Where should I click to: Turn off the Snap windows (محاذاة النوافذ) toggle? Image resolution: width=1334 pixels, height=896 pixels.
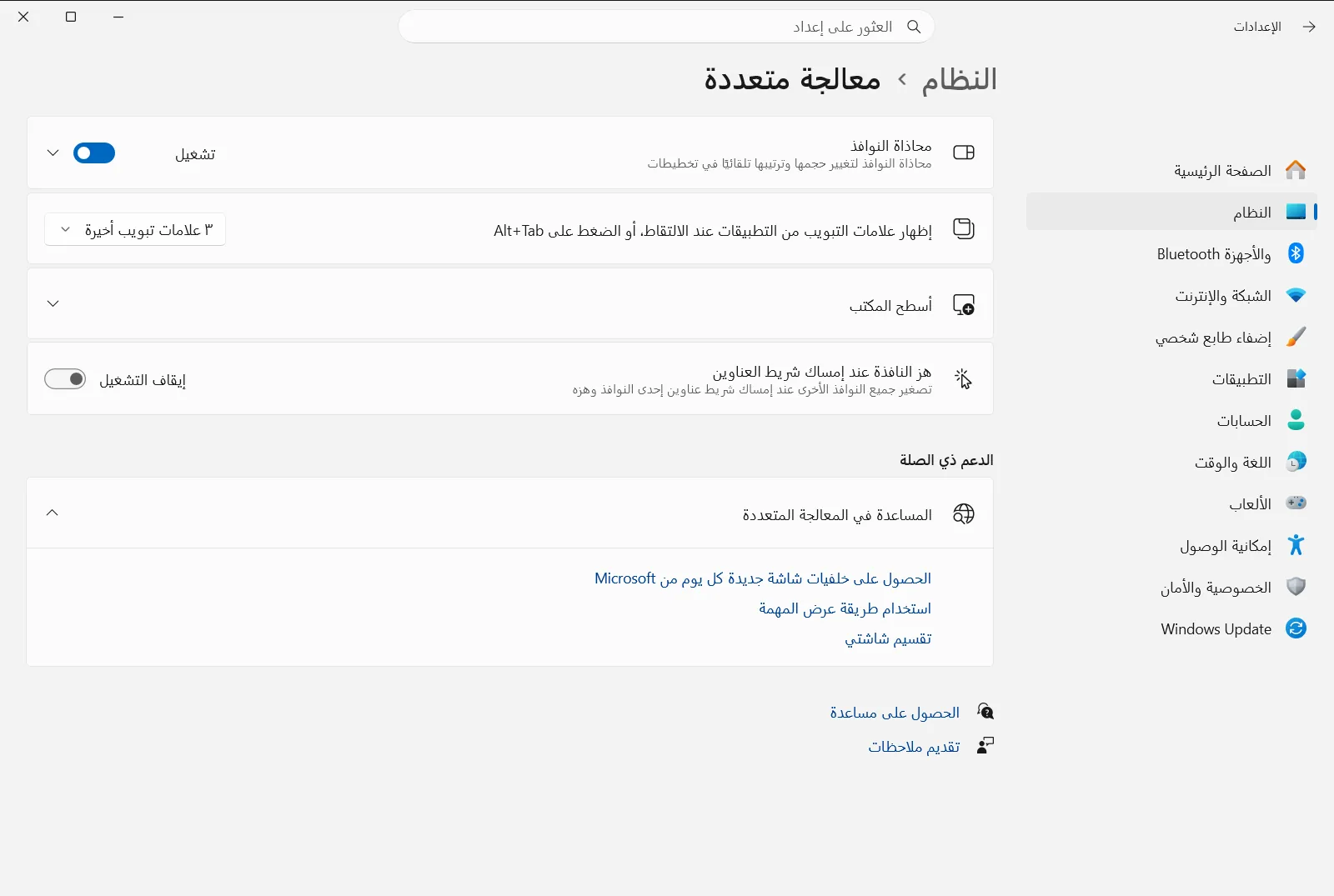point(94,153)
